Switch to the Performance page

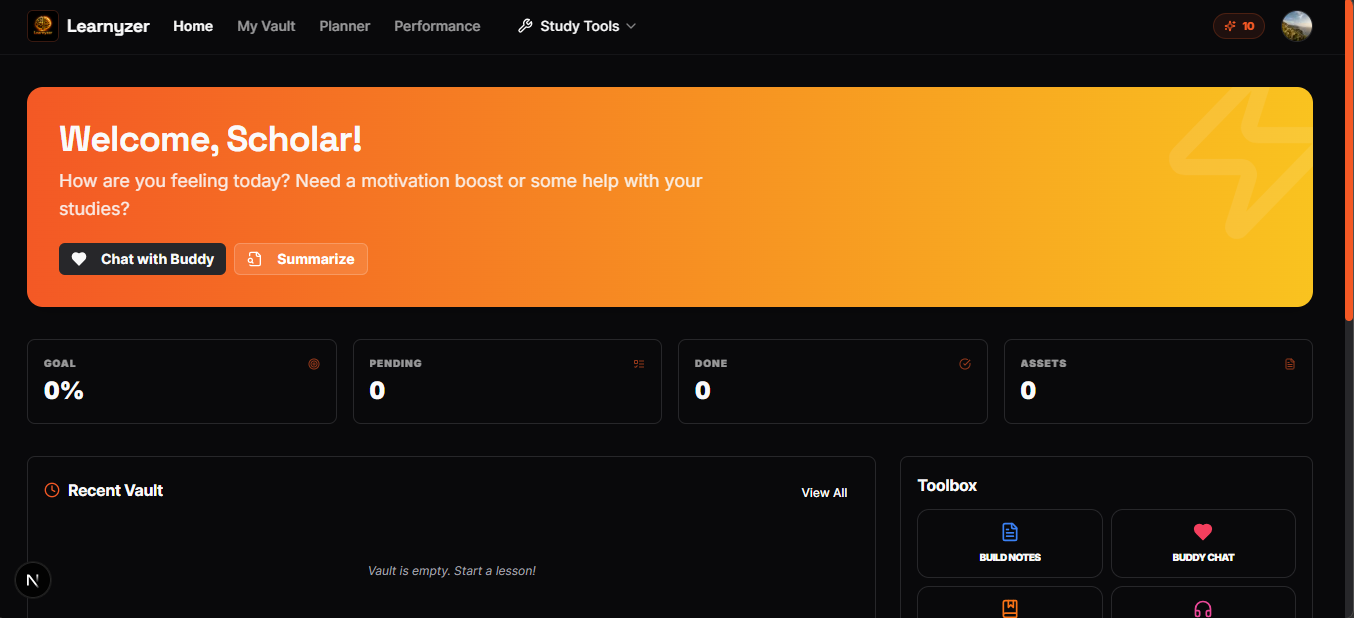(x=437, y=26)
